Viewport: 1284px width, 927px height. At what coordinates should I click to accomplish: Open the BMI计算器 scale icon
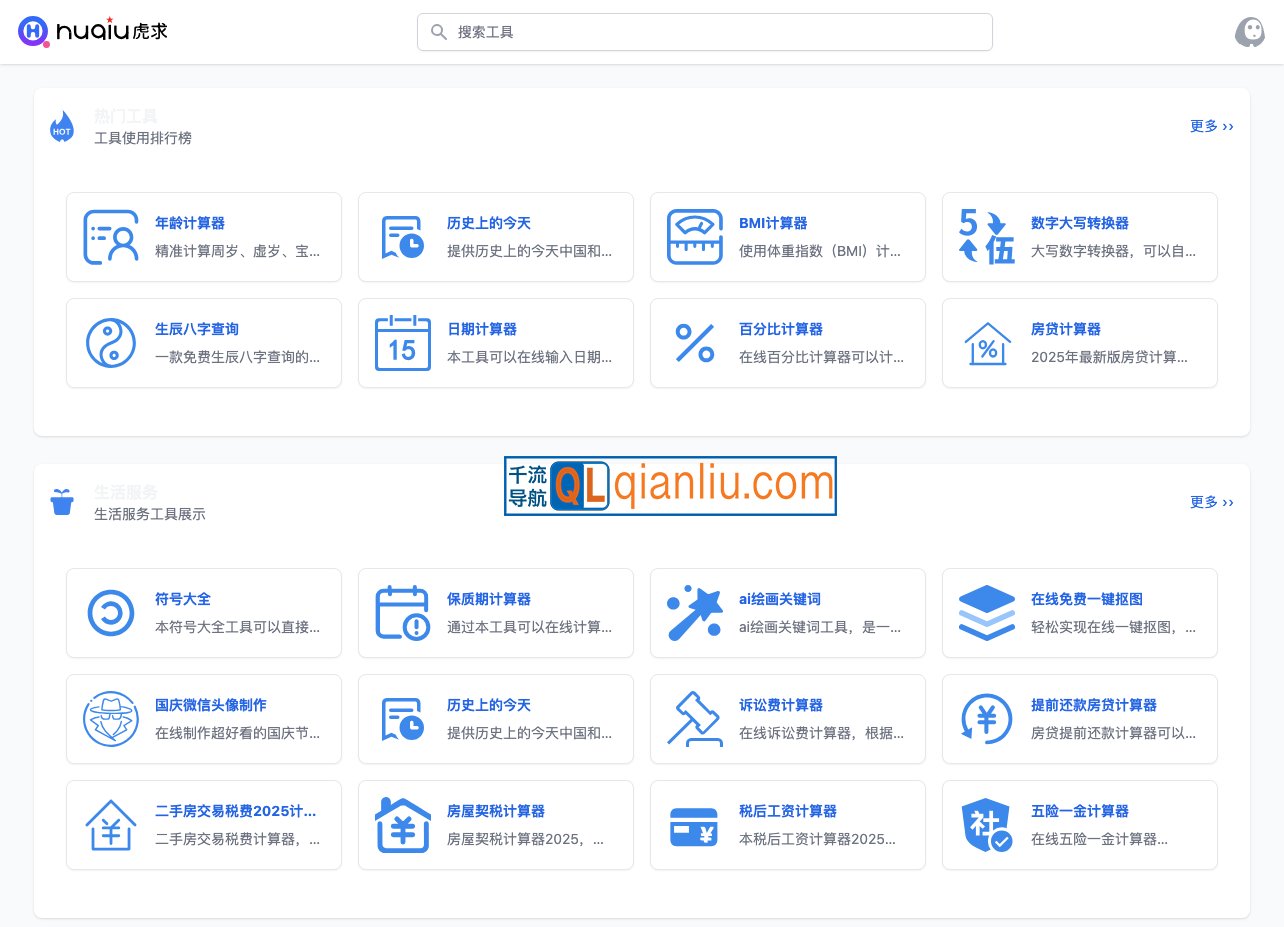coord(694,237)
